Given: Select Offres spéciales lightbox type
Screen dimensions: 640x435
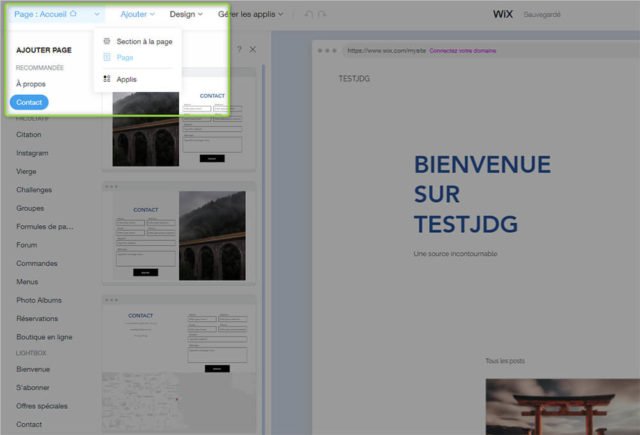Looking at the screenshot, I should coord(42,406).
